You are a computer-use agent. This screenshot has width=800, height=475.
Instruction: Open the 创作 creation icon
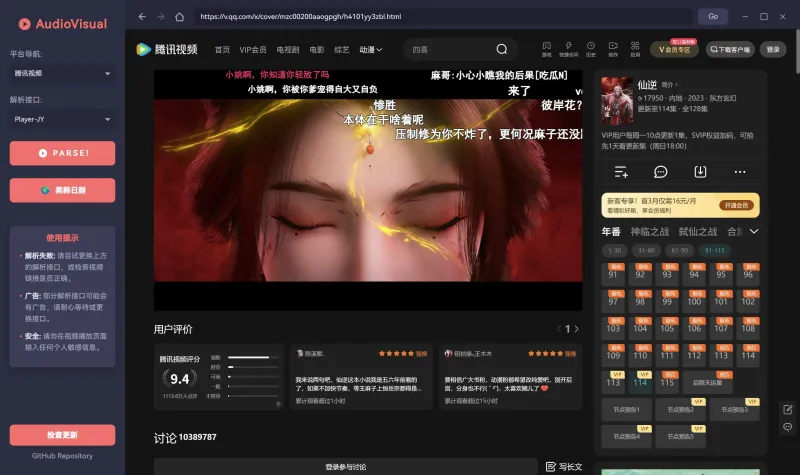pos(613,49)
